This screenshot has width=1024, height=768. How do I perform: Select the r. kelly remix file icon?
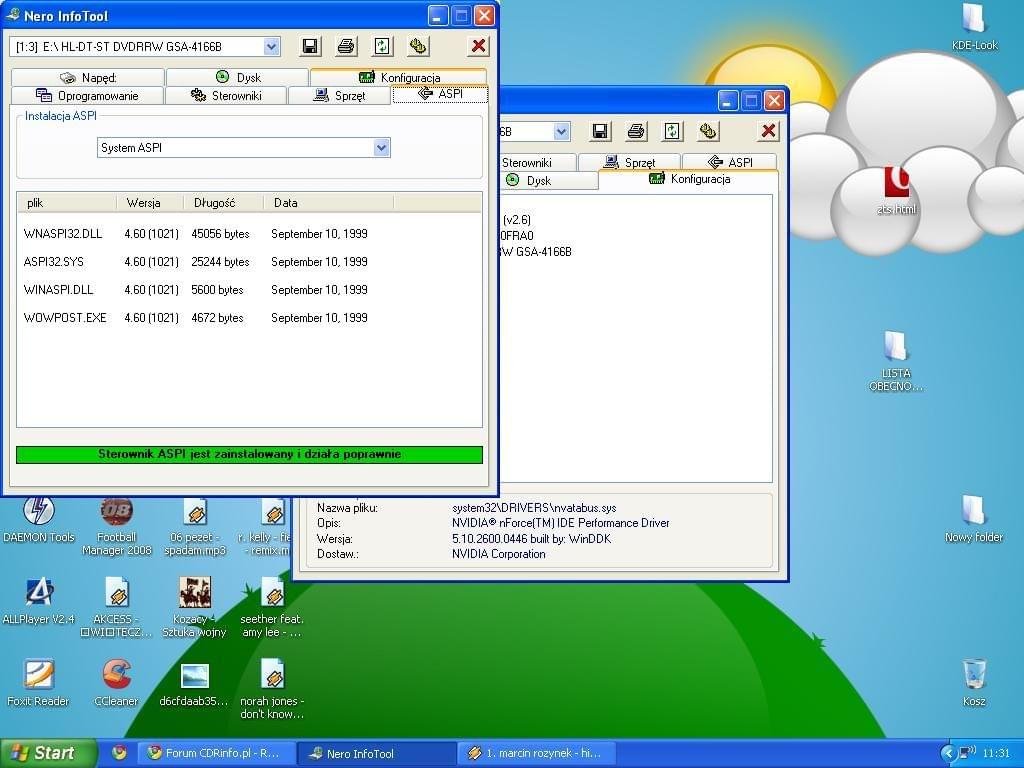coord(265,526)
